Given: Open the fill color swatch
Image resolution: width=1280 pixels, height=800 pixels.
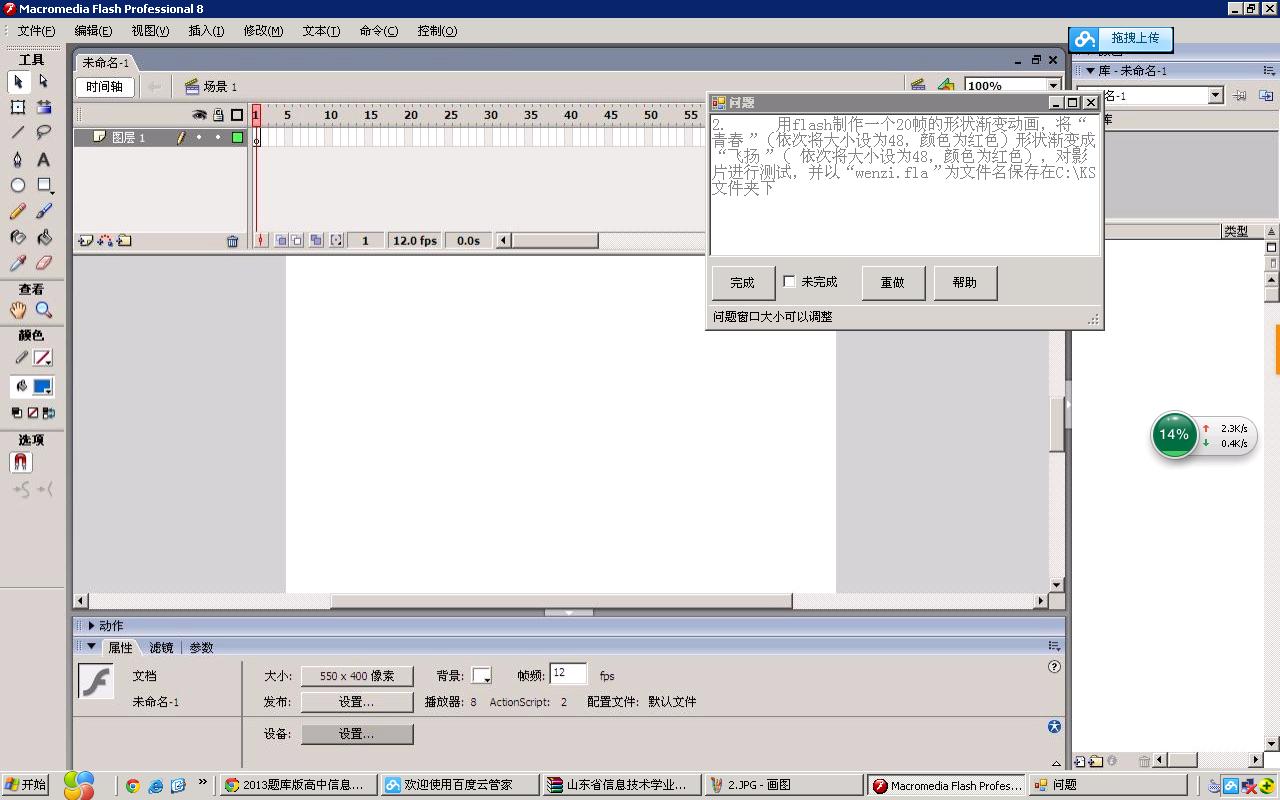Looking at the screenshot, I should (42, 387).
